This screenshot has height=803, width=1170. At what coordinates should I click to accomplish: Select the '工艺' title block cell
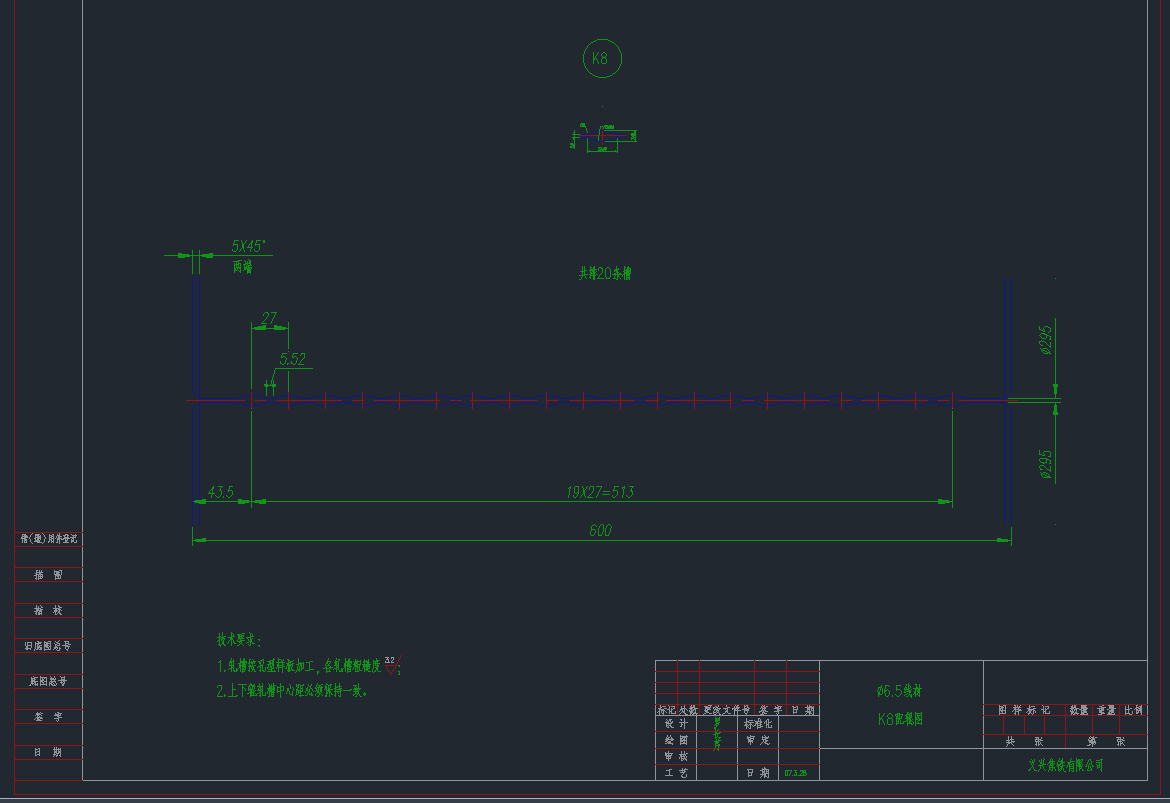(676, 773)
